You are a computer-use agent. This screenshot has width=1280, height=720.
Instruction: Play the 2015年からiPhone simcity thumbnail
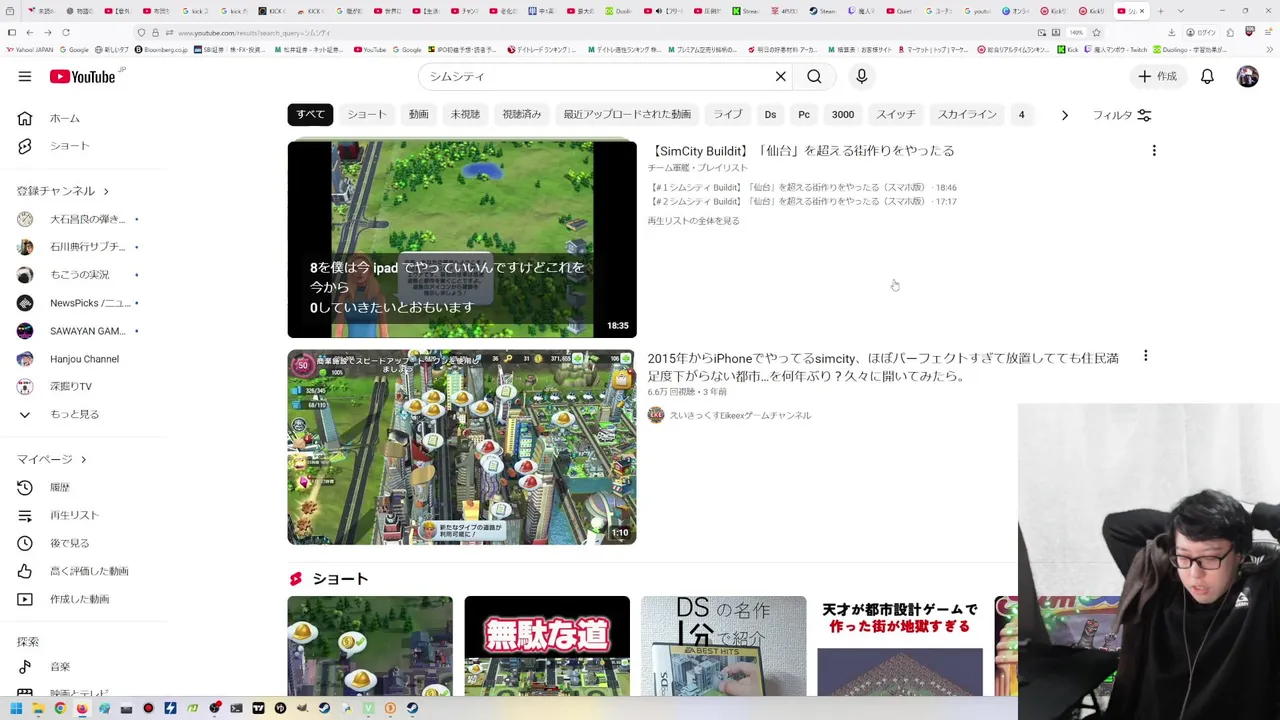pos(462,447)
